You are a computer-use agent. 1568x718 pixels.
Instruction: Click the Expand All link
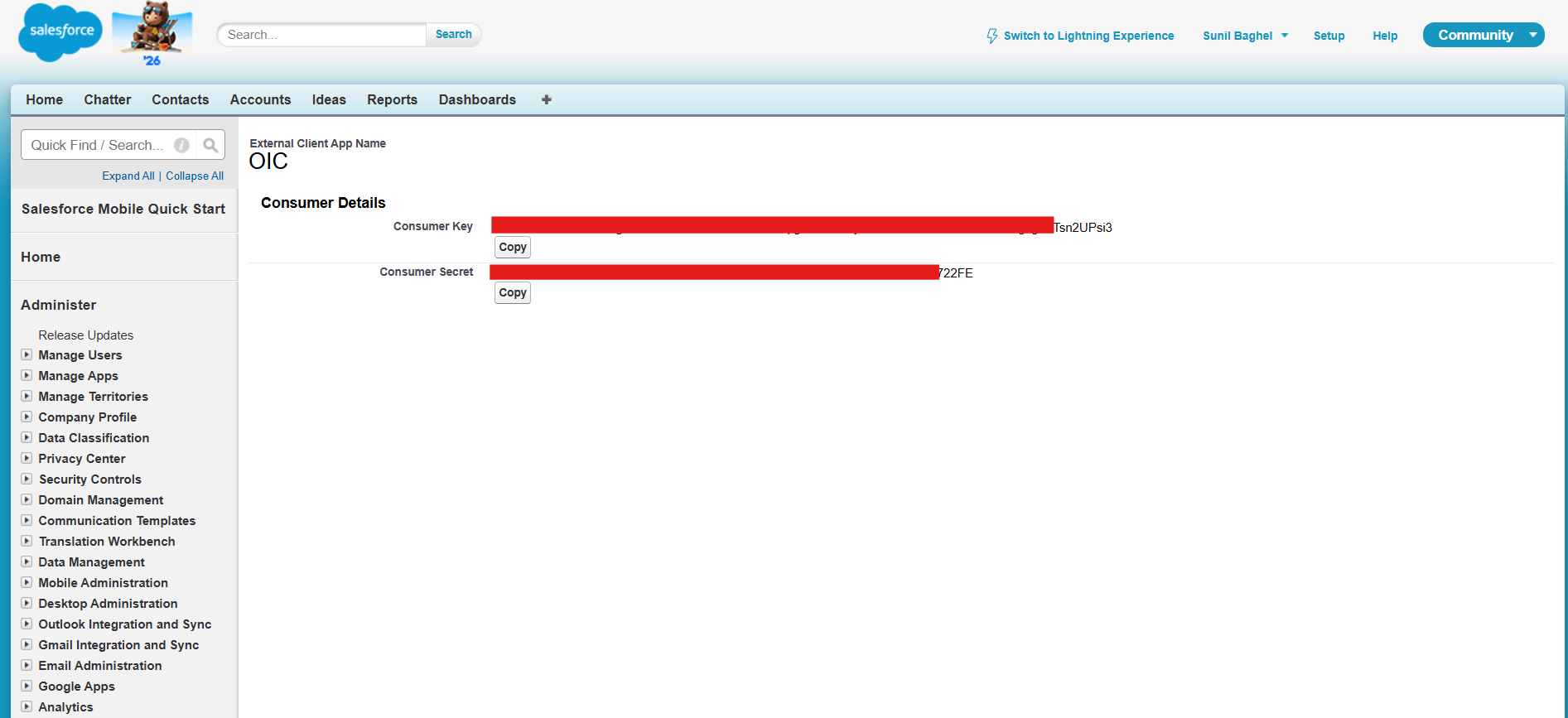point(128,176)
